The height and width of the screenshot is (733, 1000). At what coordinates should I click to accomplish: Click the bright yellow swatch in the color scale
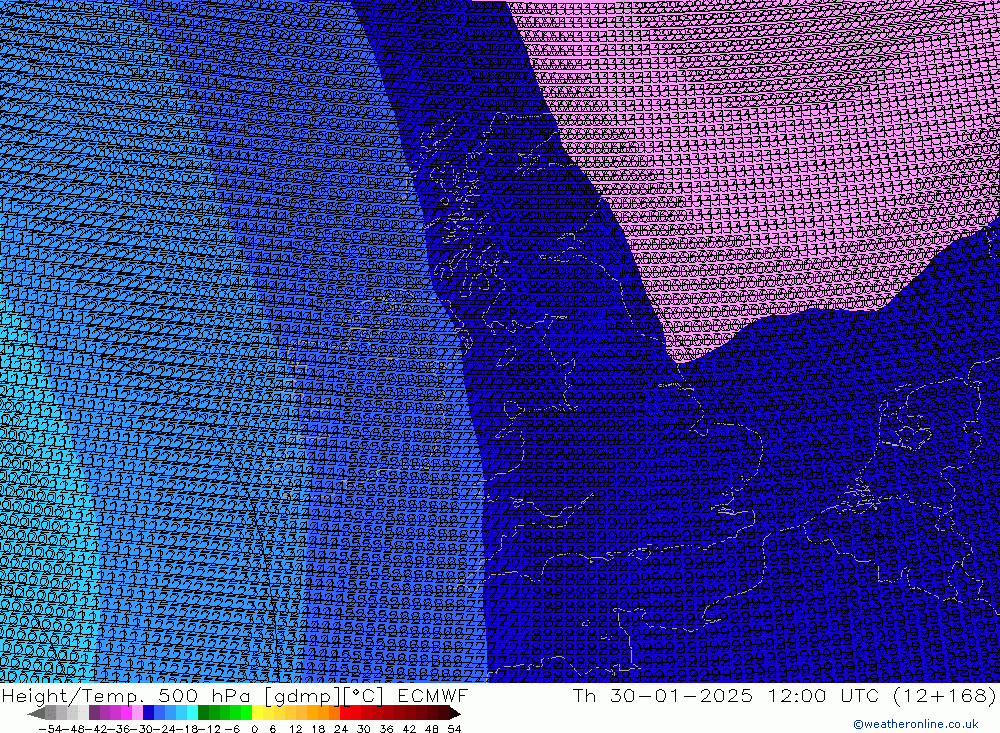click(257, 713)
